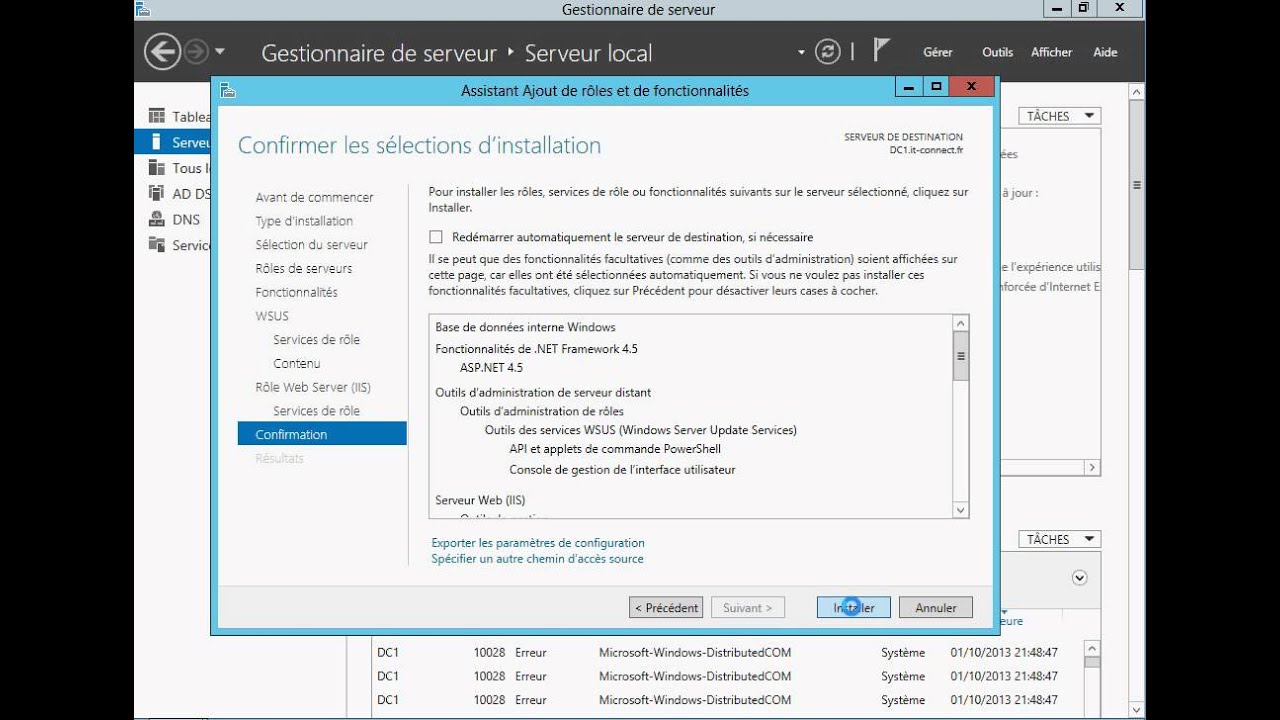Click ASP.NET 4.5 in the selections list

491,367
